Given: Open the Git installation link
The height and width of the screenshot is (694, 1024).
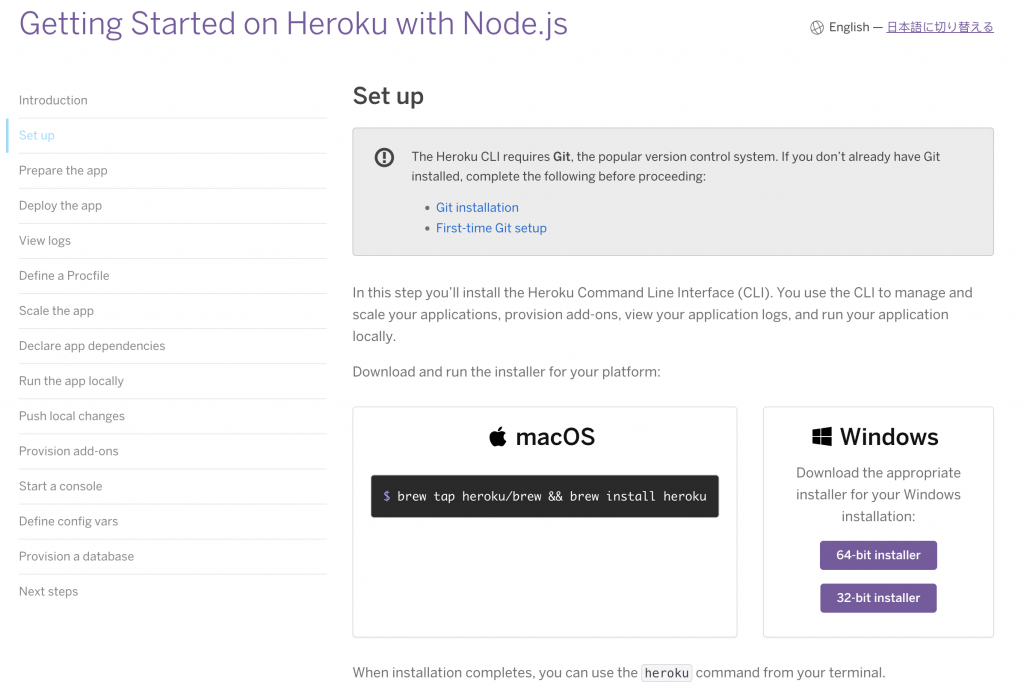Looking at the screenshot, I should click(477, 208).
